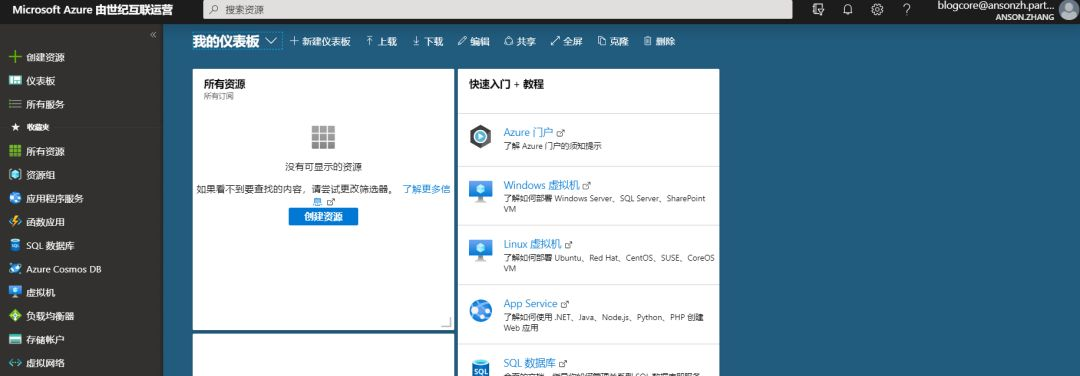This screenshot has width=1080, height=376.
Task: Click the tile resize handle corner
Action: click(446, 322)
